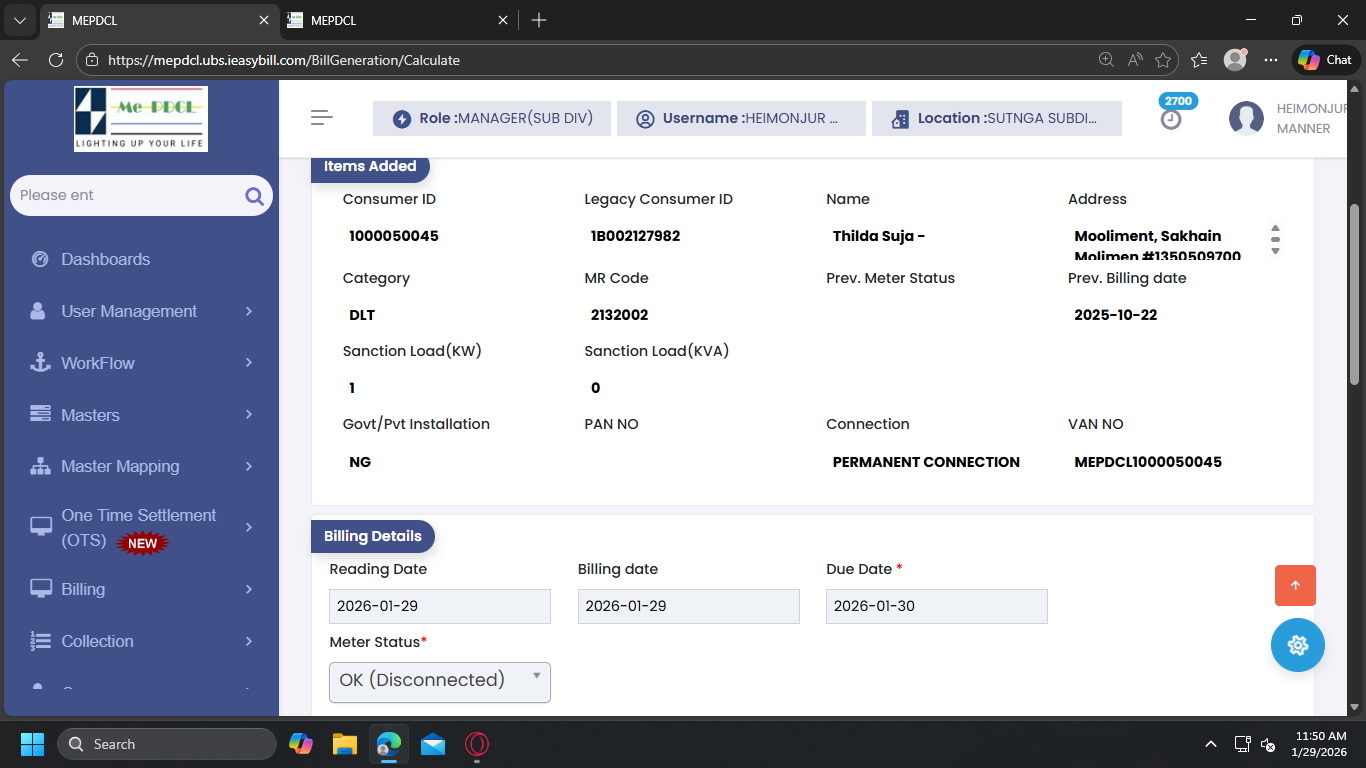Screen dimensions: 1366x768
Task: Click the Due Date field
Action: point(937,606)
